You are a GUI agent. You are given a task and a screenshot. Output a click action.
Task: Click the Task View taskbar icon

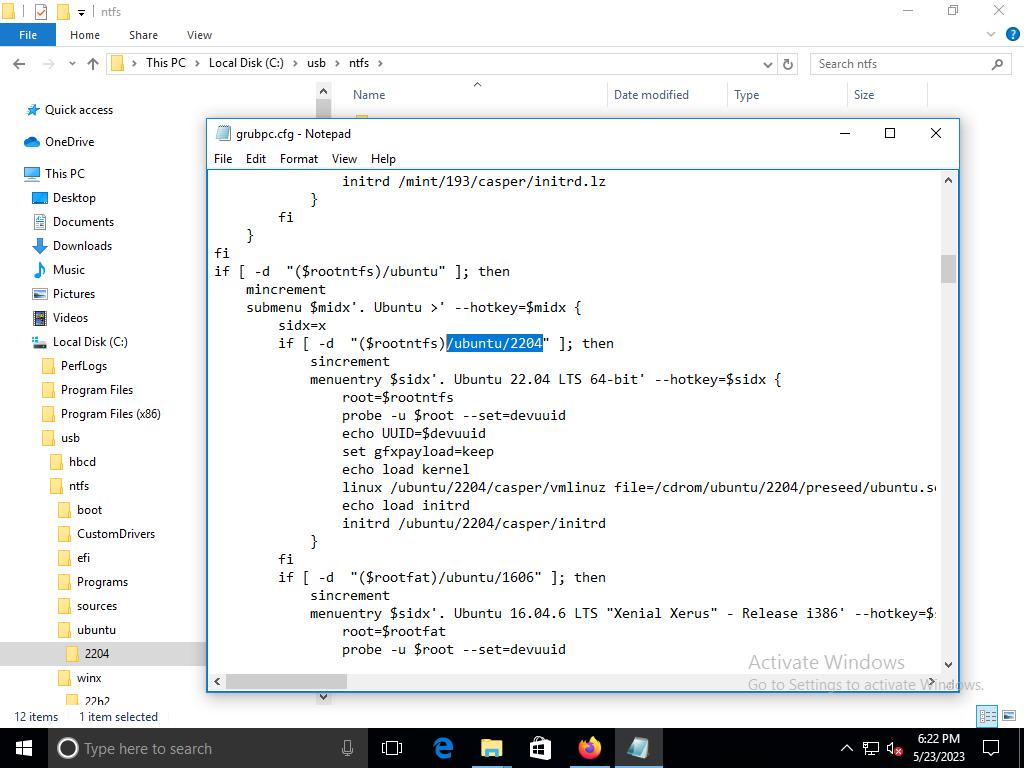392,748
